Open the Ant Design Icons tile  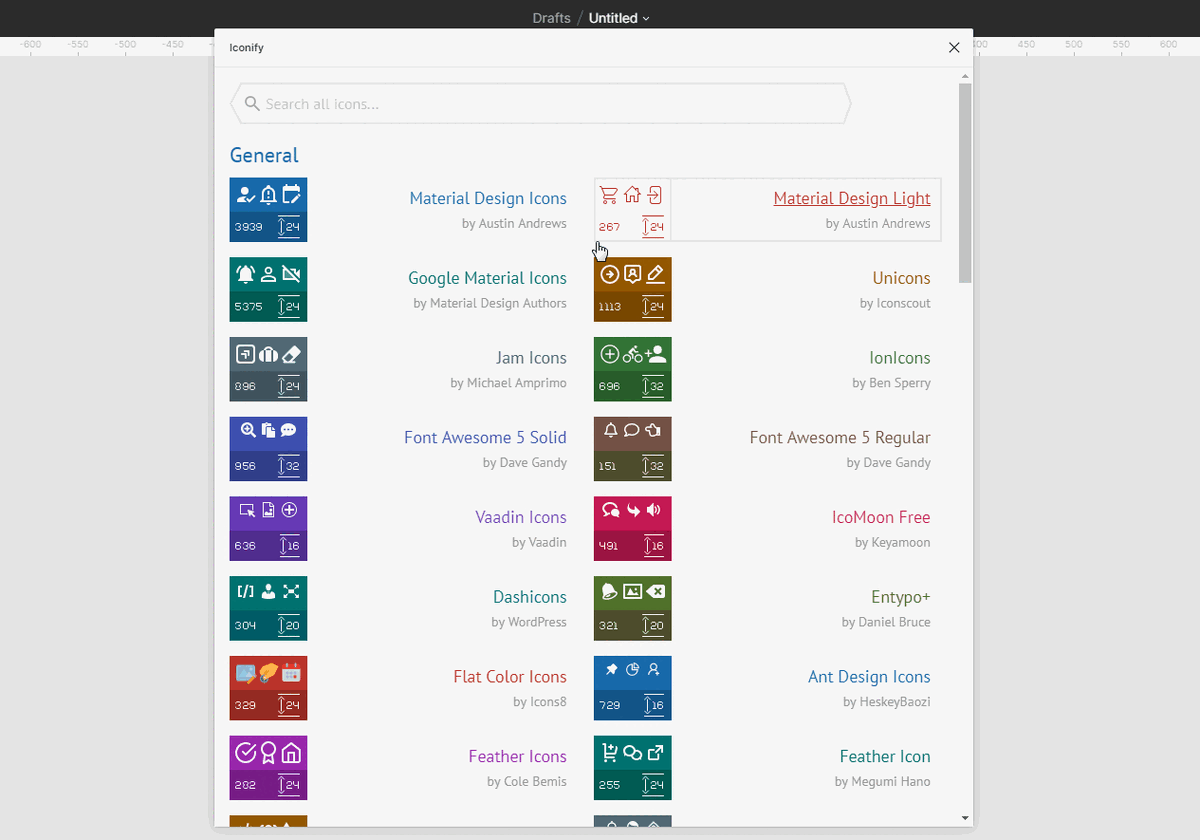point(632,688)
